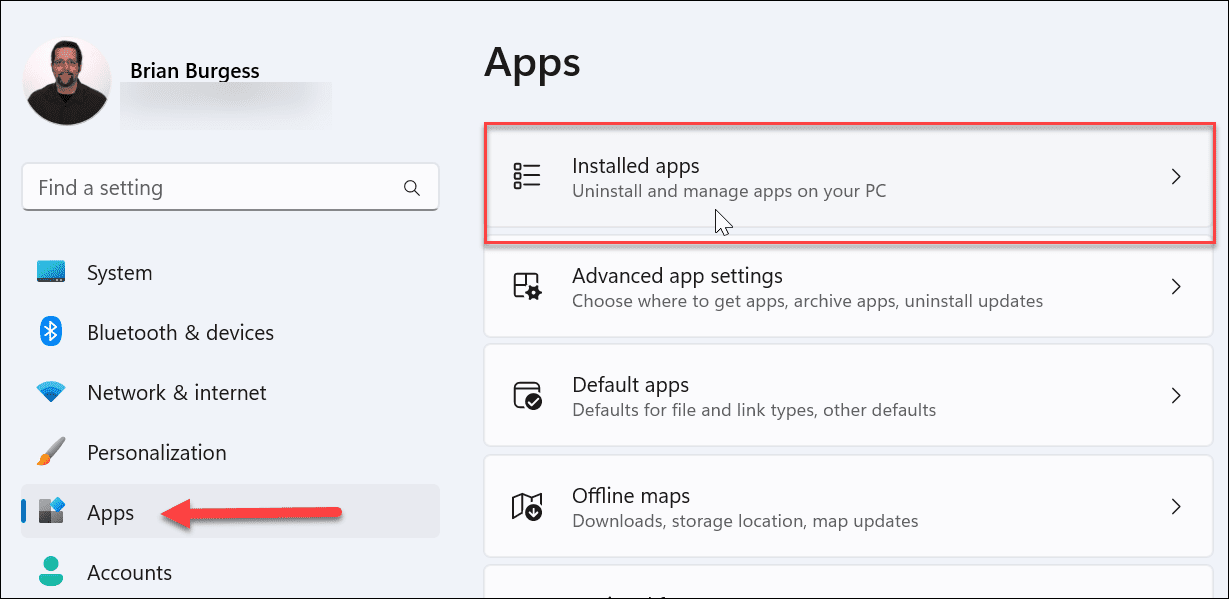Image resolution: width=1229 pixels, height=599 pixels.
Task: Click the Installed apps list icon
Action: [x=527, y=176]
